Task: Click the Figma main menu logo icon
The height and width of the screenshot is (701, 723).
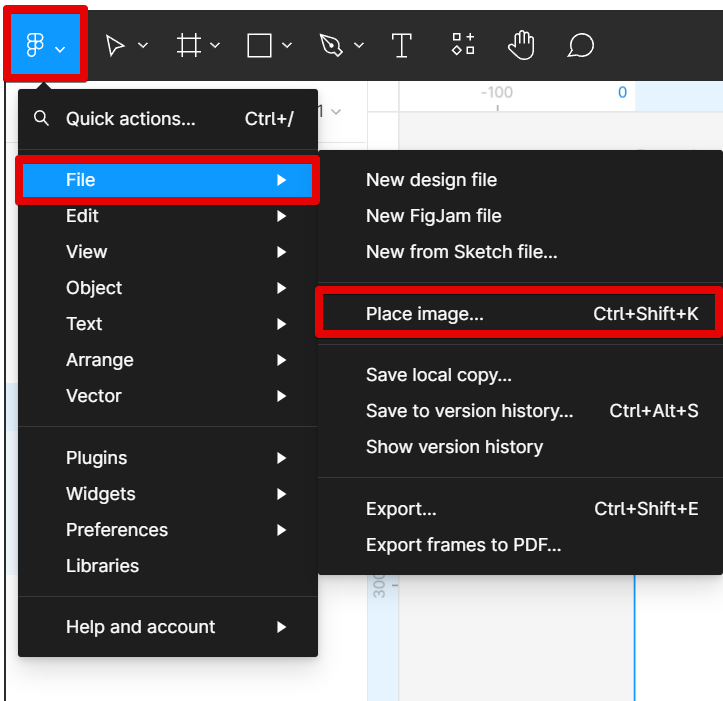Action: 36,46
